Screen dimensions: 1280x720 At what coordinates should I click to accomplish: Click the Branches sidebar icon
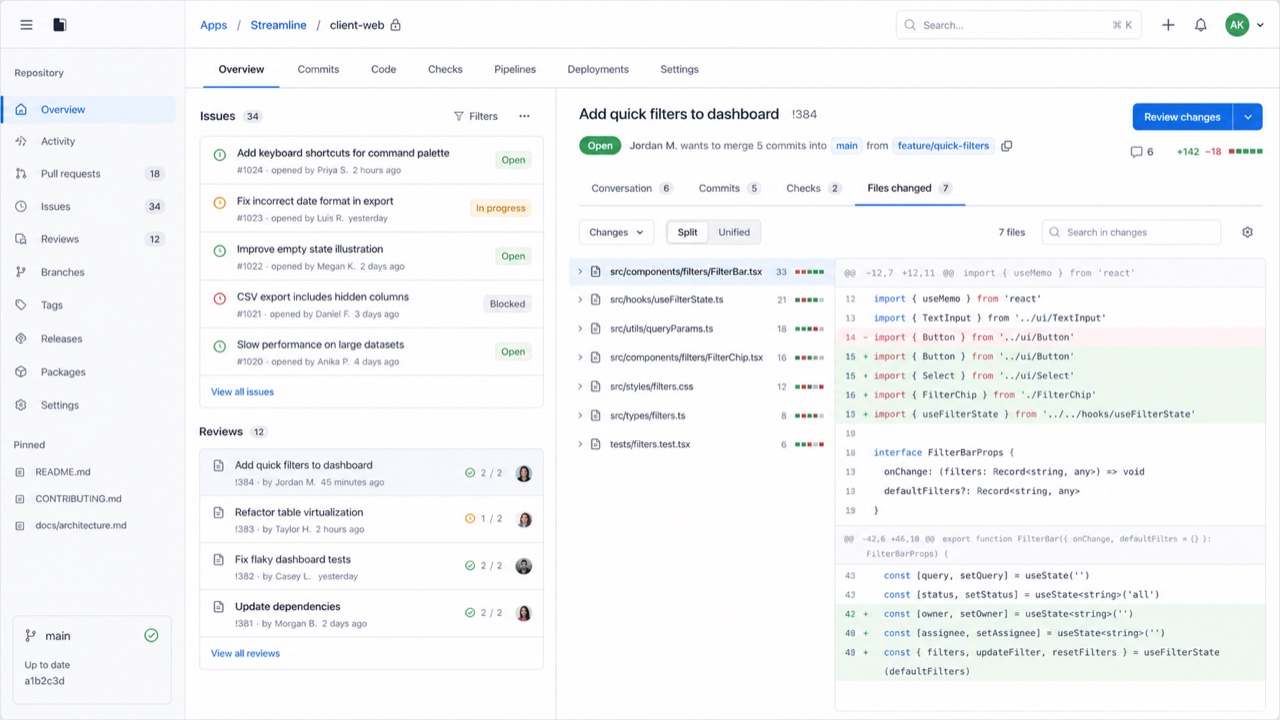click(x=21, y=272)
